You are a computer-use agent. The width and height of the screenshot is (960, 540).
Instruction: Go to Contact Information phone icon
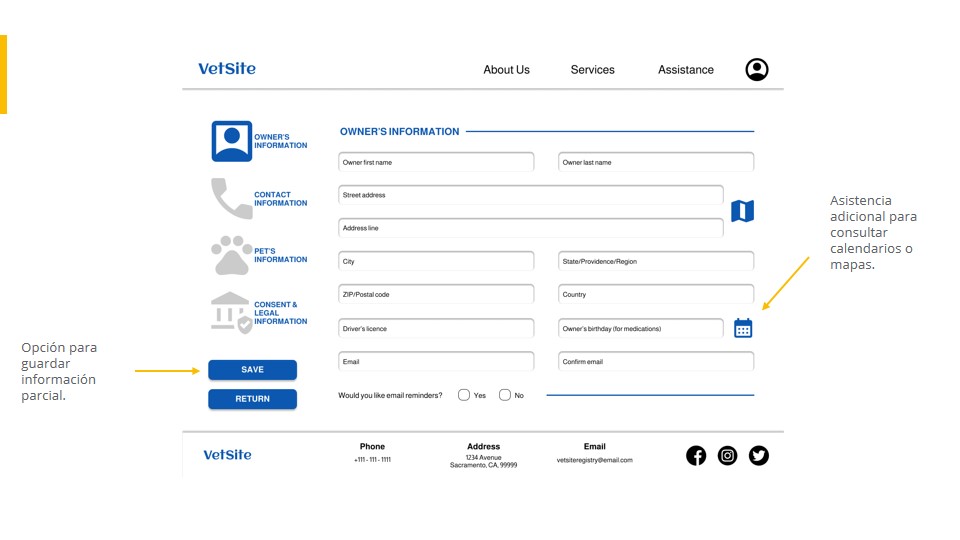(x=231, y=198)
